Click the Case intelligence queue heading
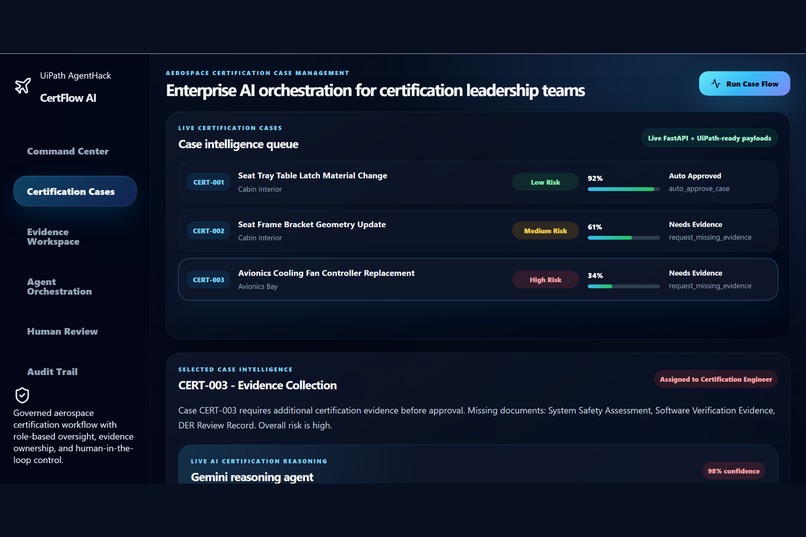 238,144
